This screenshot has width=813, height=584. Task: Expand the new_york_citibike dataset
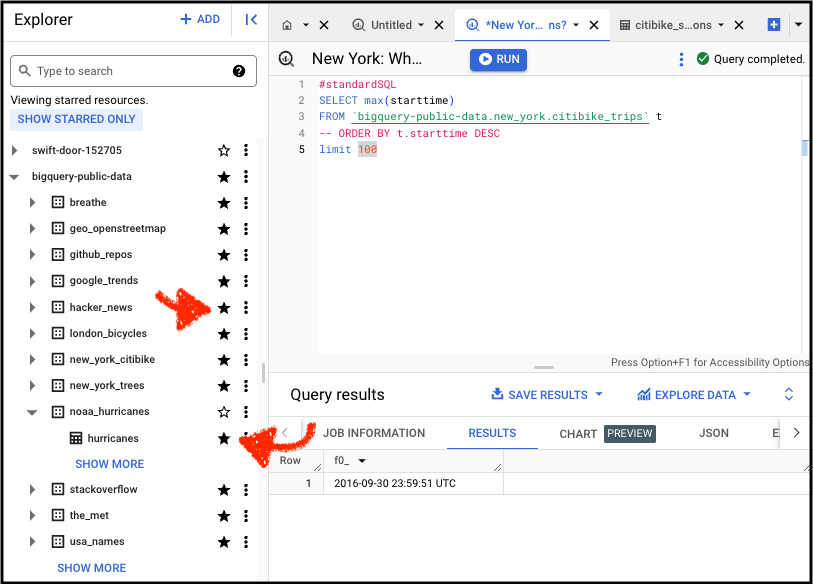tap(32, 359)
